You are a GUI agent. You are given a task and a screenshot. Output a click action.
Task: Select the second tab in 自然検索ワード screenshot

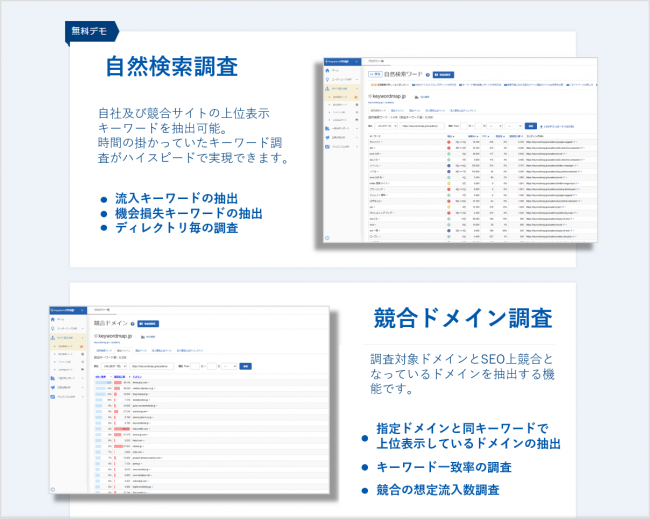[x=398, y=111]
